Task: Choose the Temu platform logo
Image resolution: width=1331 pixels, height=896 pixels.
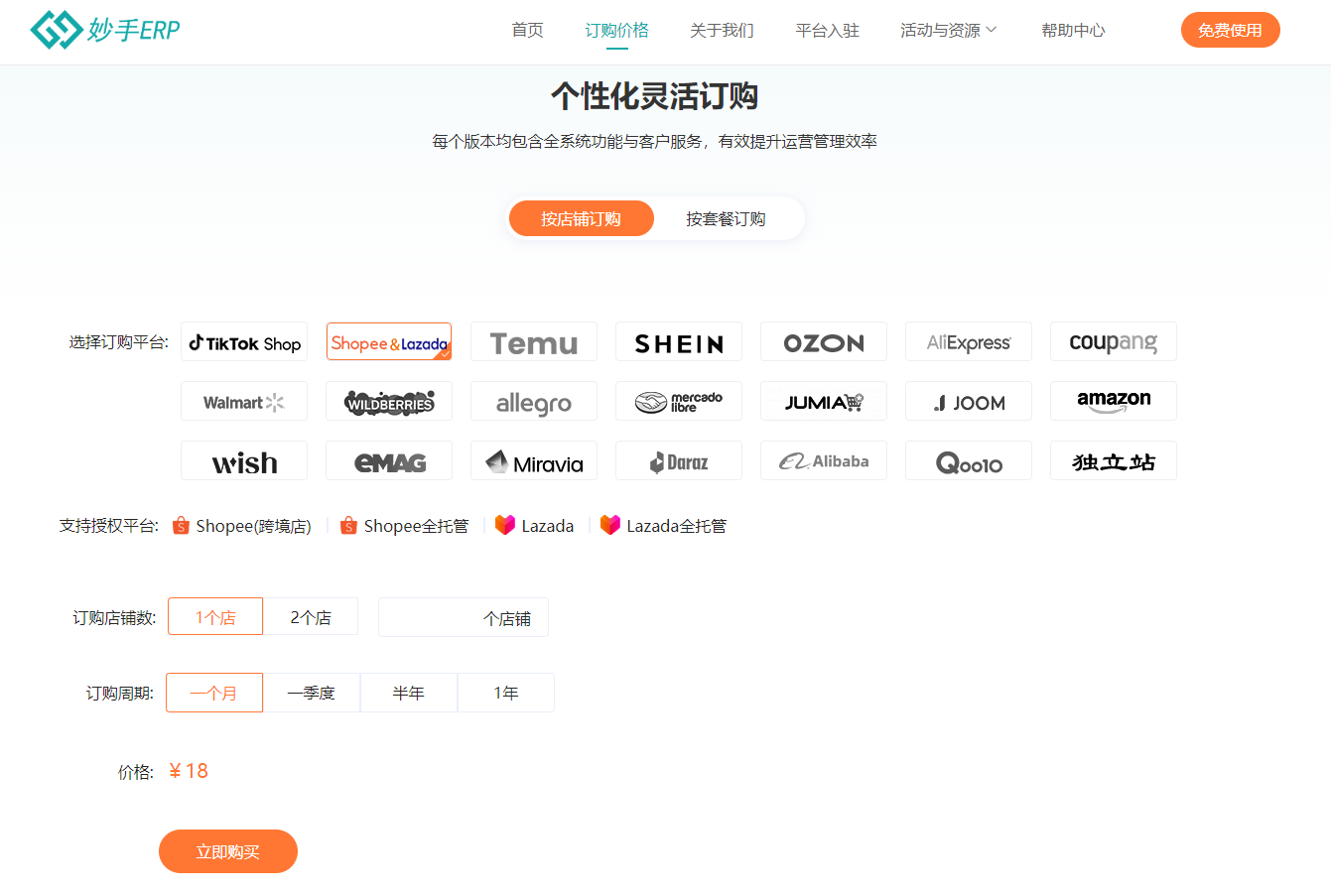Action: tap(534, 342)
